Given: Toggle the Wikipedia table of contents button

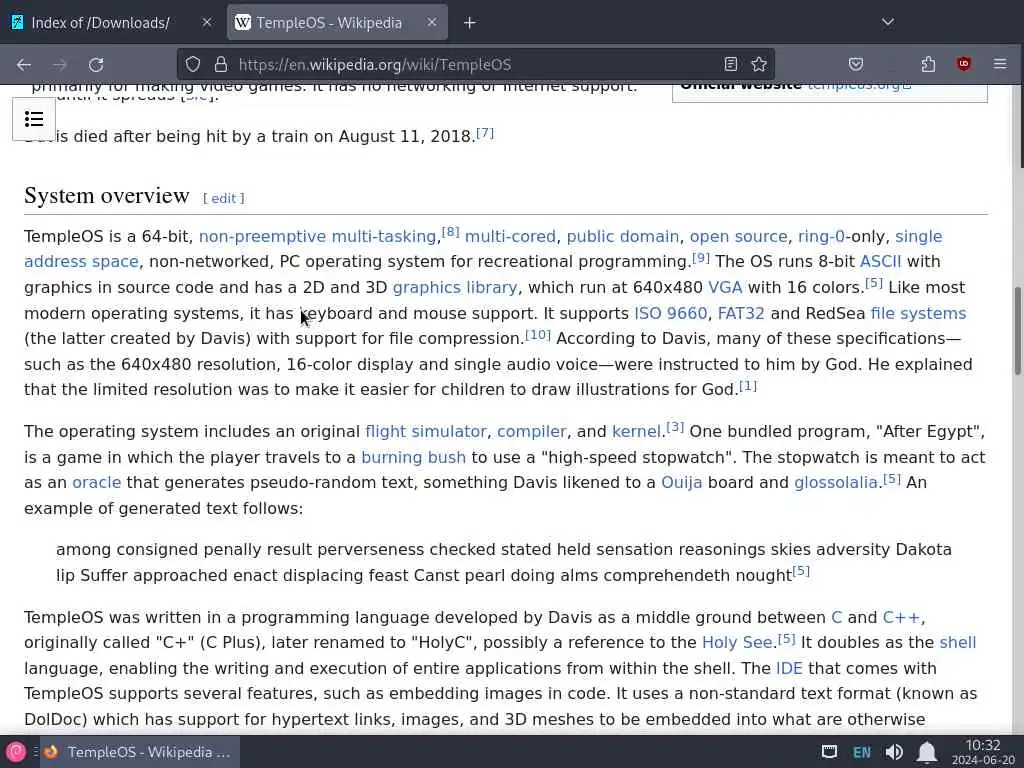Looking at the screenshot, I should [x=34, y=119].
